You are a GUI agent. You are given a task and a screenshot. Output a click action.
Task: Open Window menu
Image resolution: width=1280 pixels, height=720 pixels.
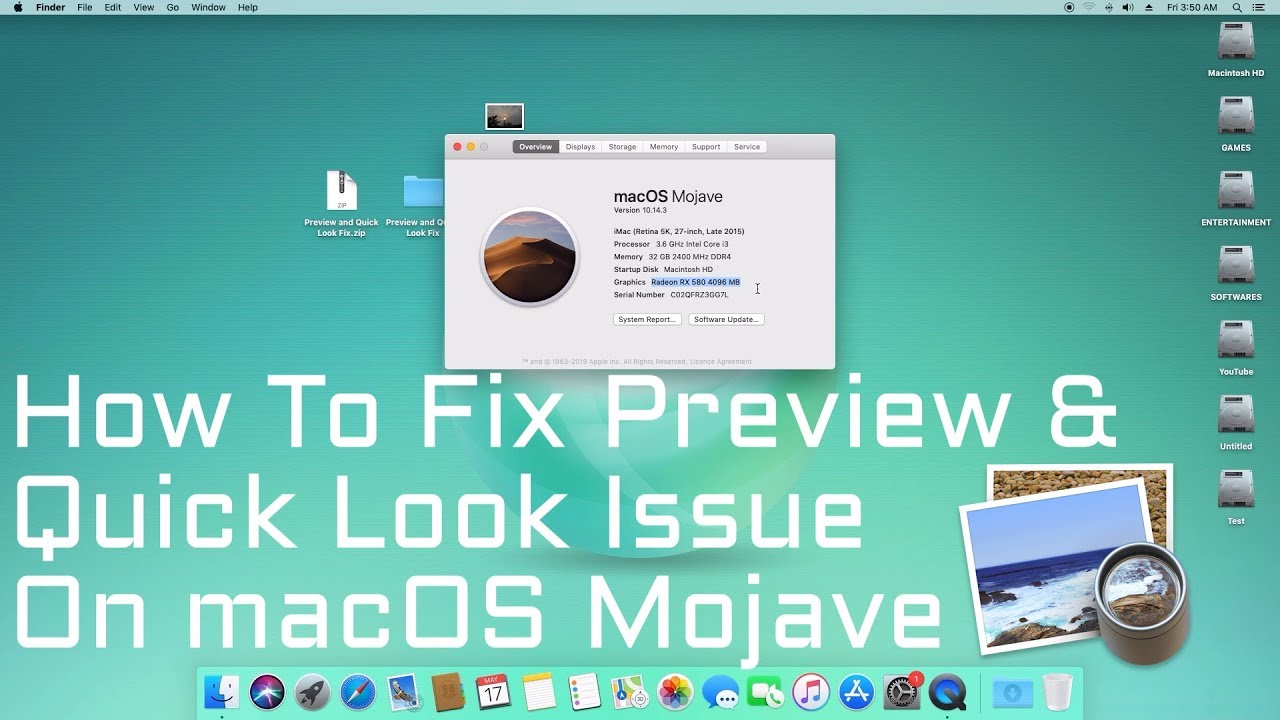click(208, 7)
